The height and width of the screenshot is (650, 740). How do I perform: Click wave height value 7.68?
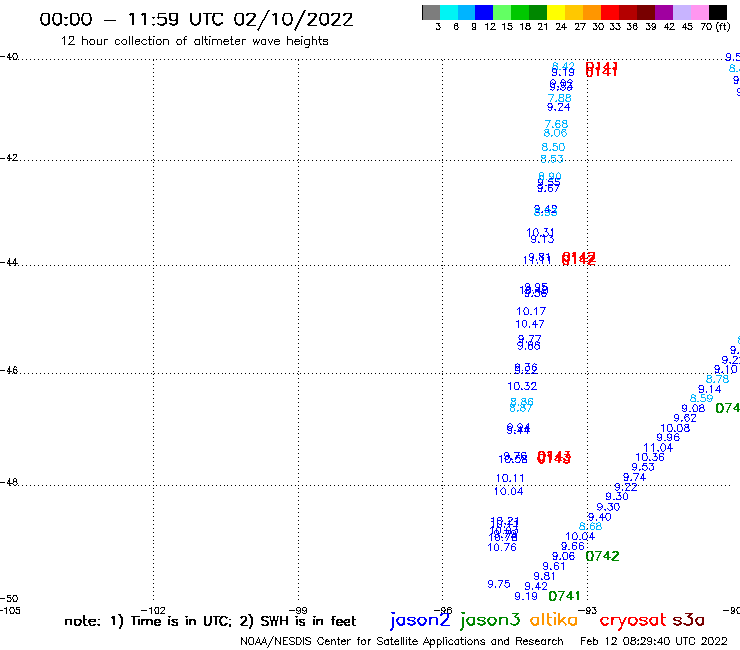click(556, 124)
